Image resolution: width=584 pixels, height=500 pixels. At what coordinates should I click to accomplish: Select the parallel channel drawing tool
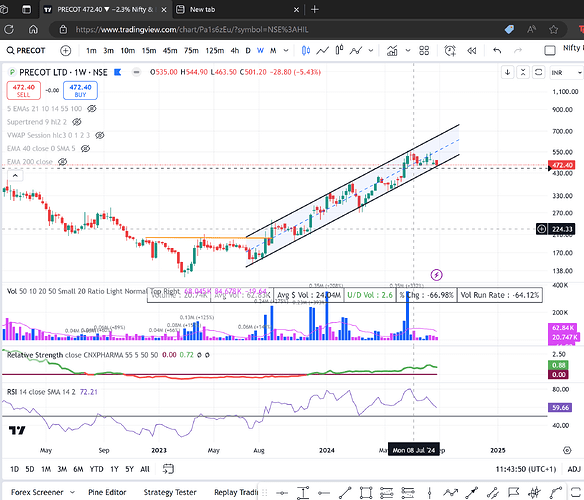tap(493, 493)
